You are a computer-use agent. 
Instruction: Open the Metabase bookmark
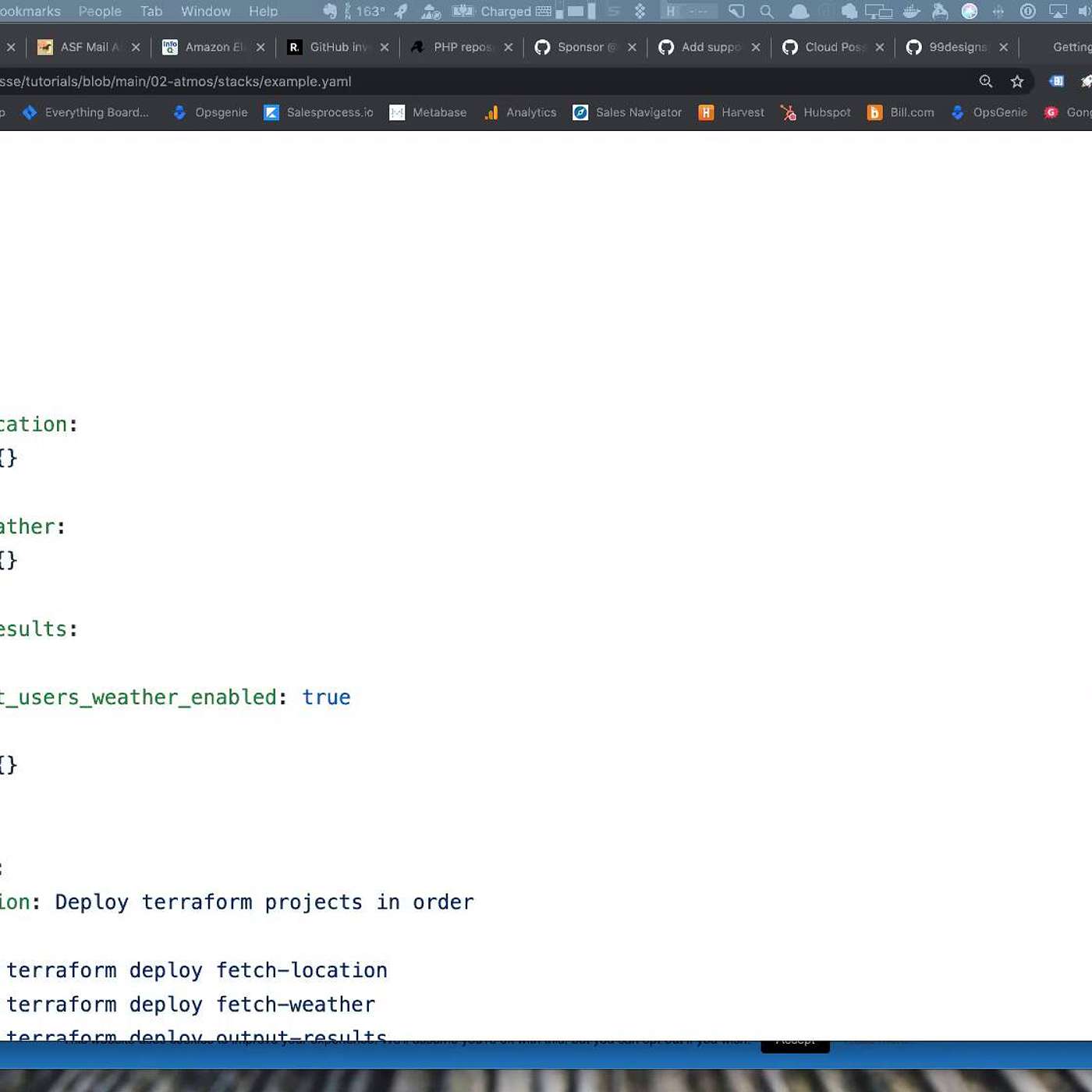(x=428, y=112)
